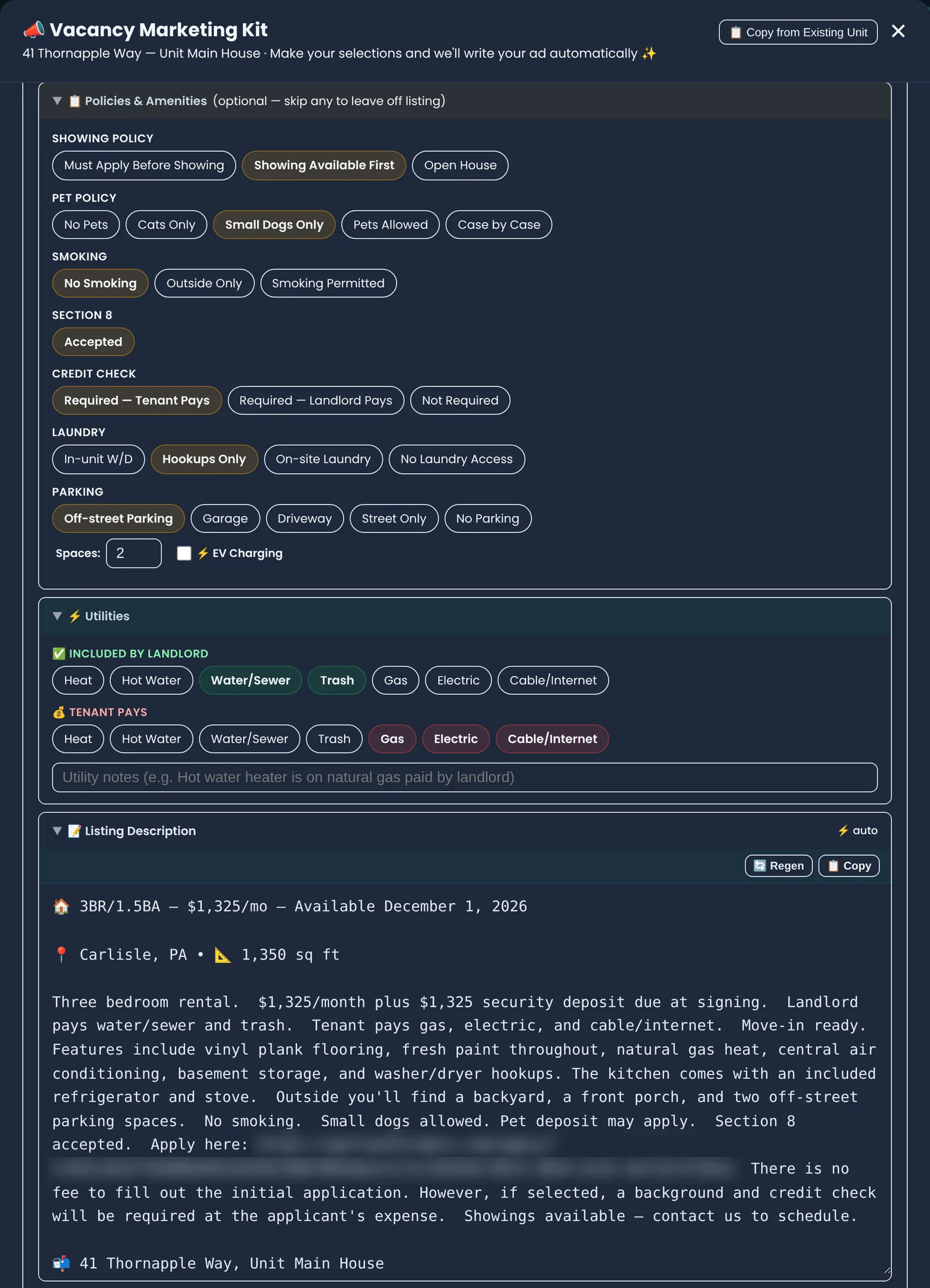This screenshot has width=930, height=1288.
Task: Select Street Only parking
Action: point(394,518)
